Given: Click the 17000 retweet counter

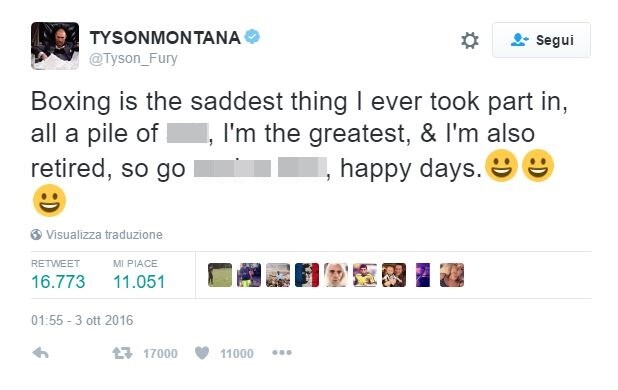Looking at the screenshot, I should 160,353.
